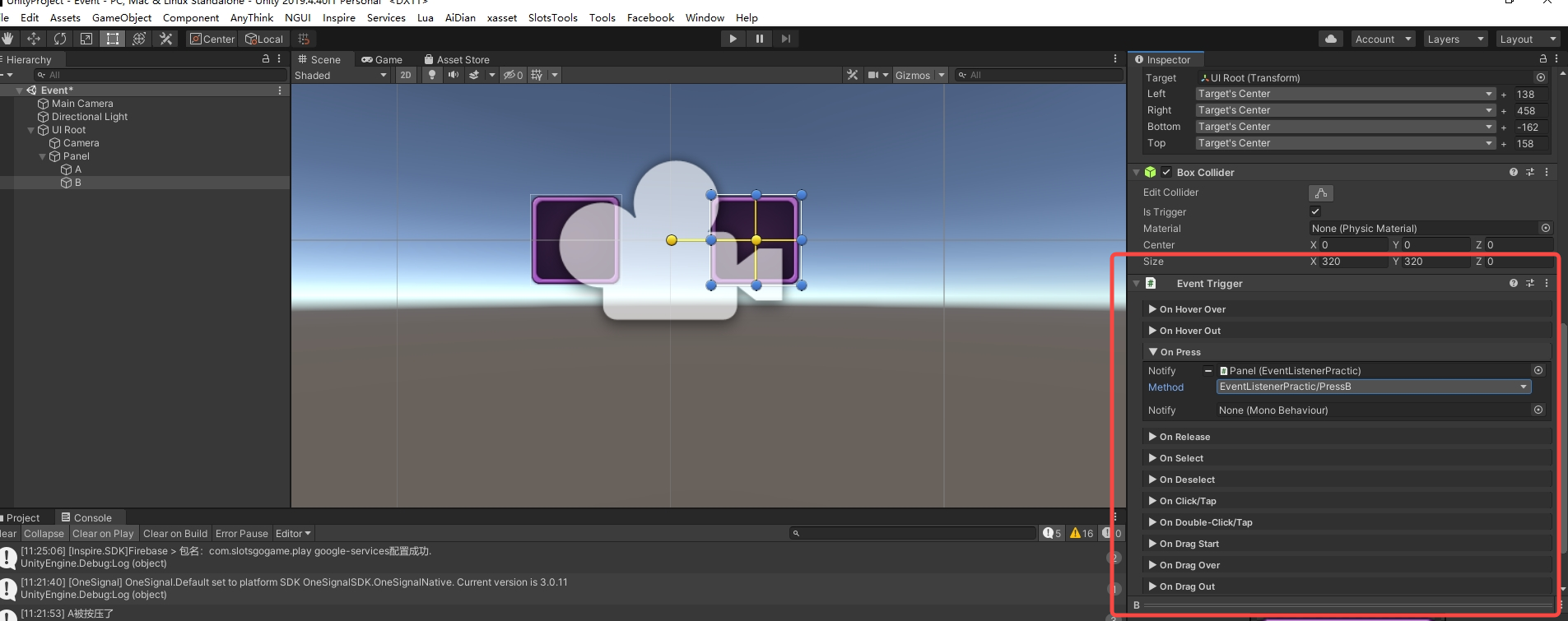
Task: Open Event Trigger more options menu
Action: [1547, 283]
